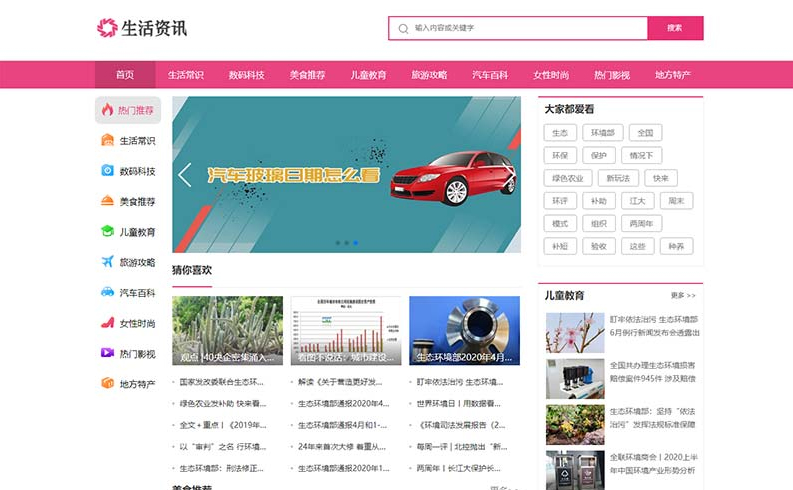Image resolution: width=793 pixels, height=490 pixels.
Task: Select the 美食推荐 food icon in sidebar
Action: click(107, 201)
